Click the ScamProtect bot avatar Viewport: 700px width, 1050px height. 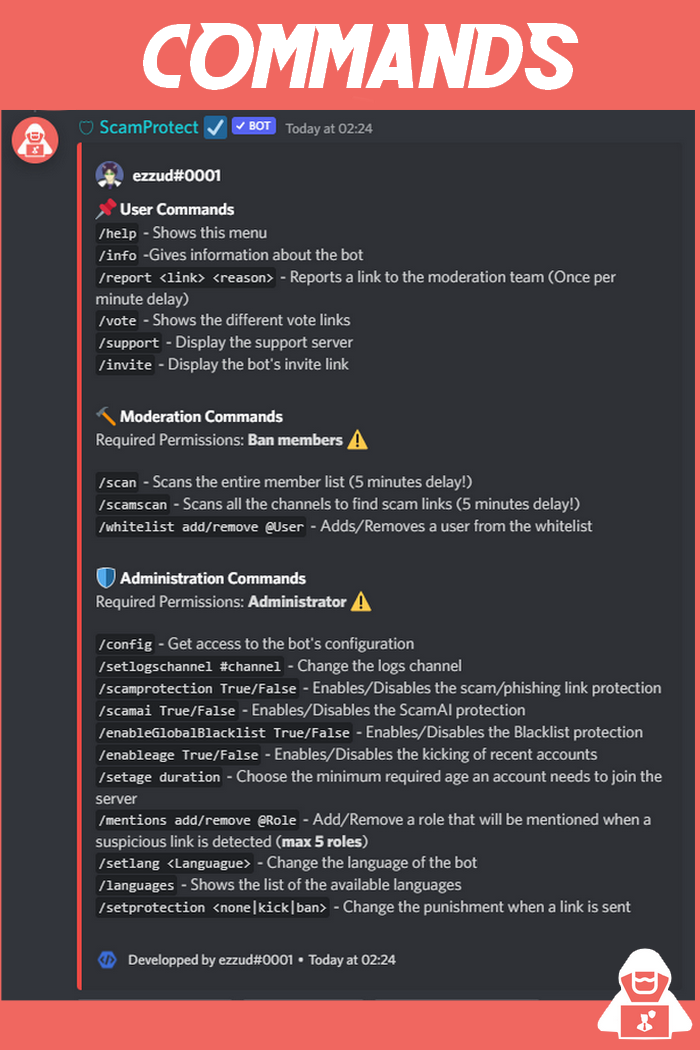click(35, 139)
